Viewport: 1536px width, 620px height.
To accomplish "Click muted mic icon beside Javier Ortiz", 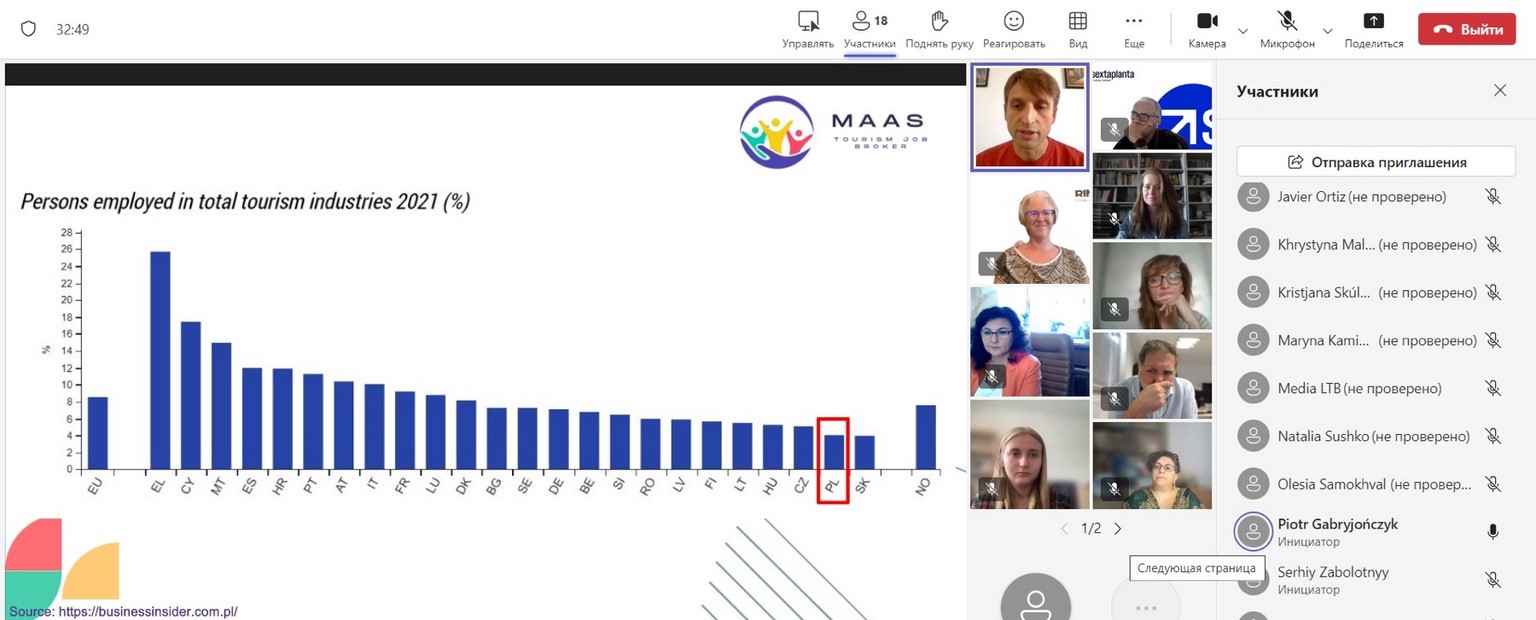I will (1493, 197).
